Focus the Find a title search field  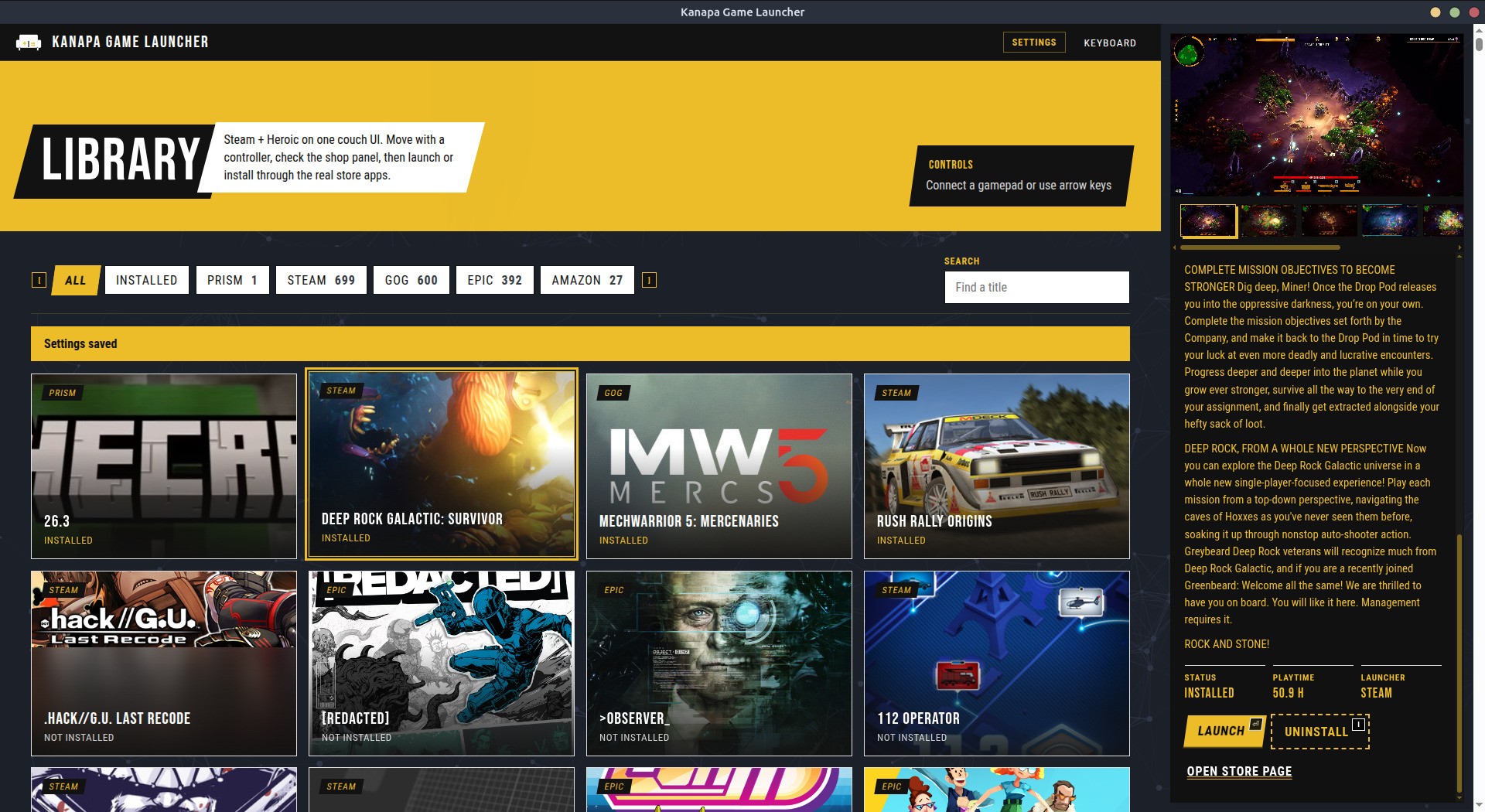point(1036,287)
